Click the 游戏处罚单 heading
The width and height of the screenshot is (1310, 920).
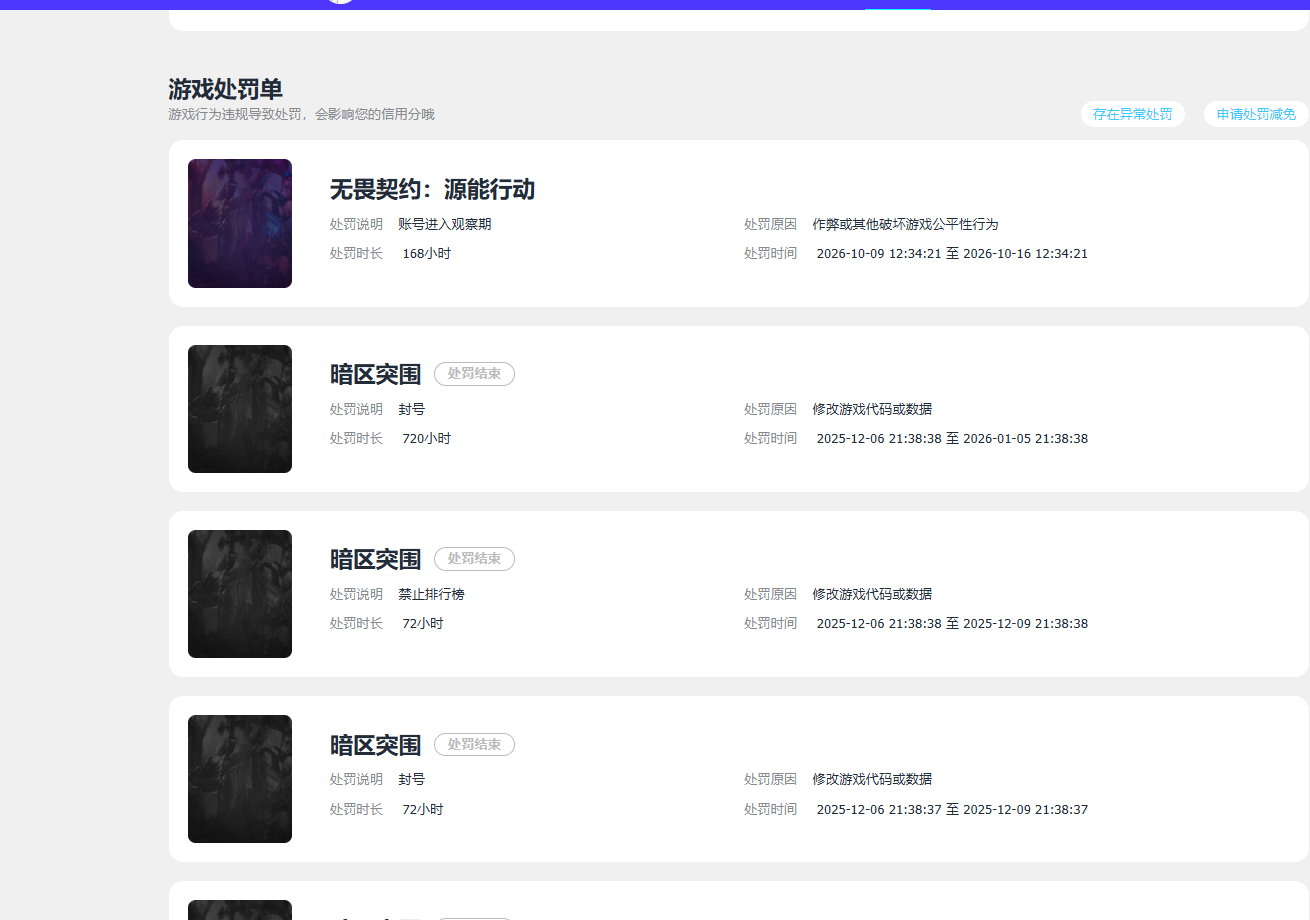point(225,89)
